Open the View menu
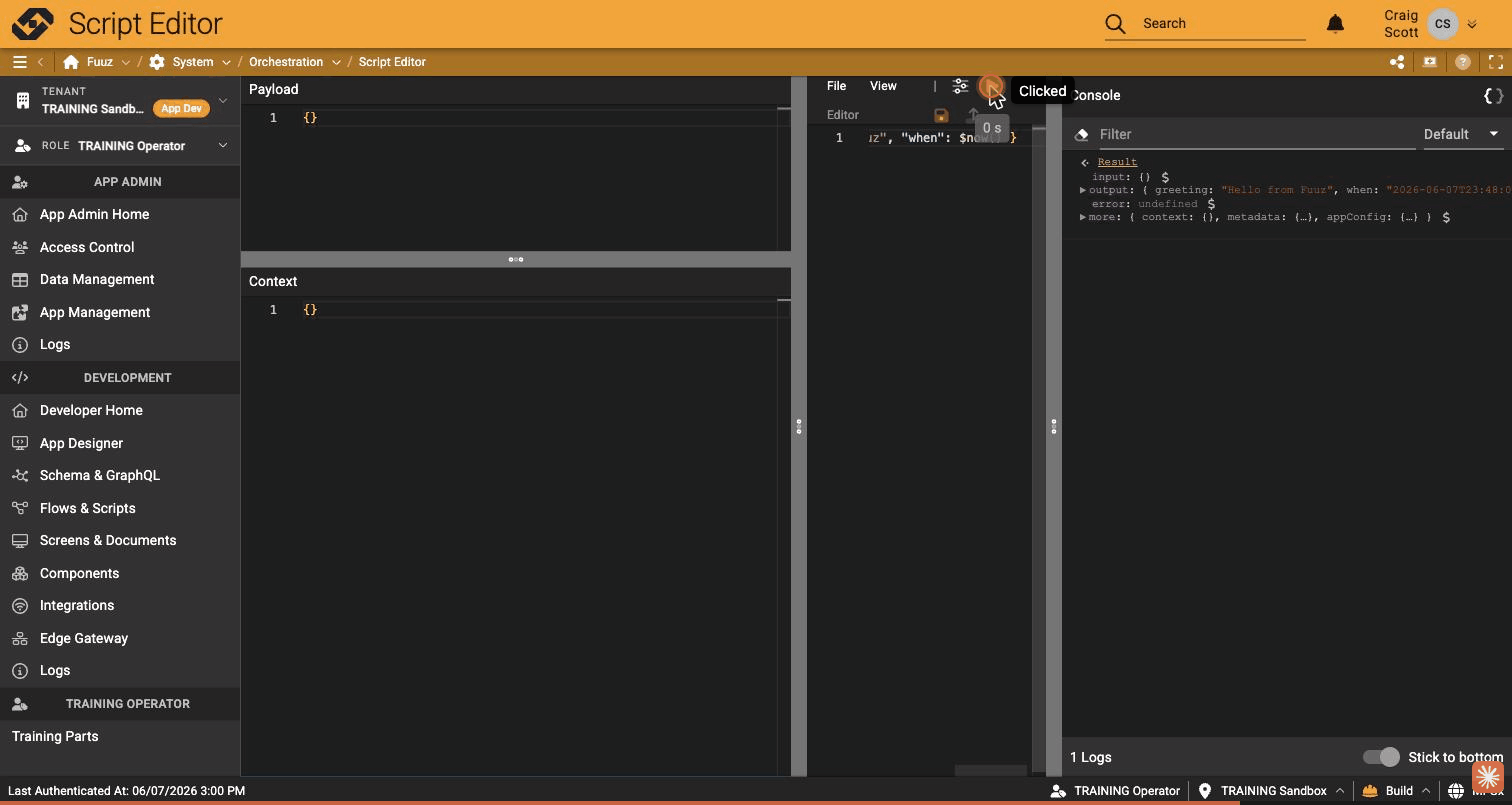This screenshot has width=1512, height=805. coord(883,86)
